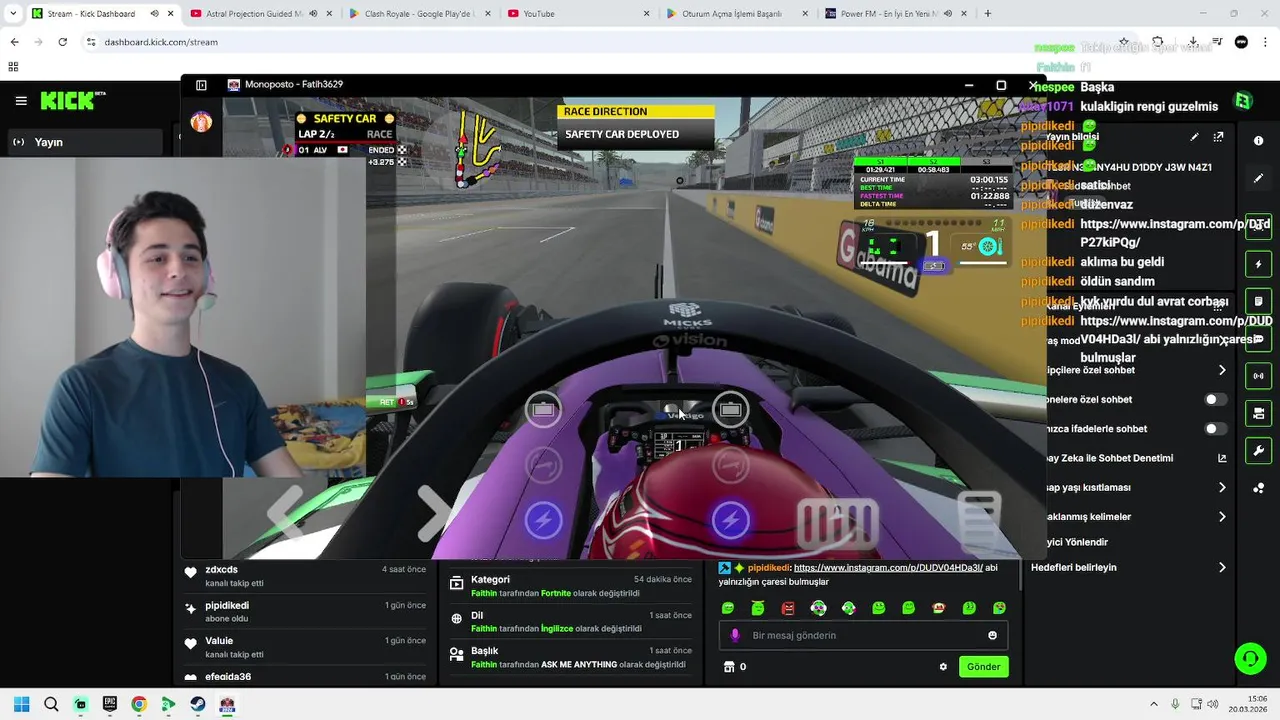Expand yasaklanmış kelimeler settings

coord(1222,517)
